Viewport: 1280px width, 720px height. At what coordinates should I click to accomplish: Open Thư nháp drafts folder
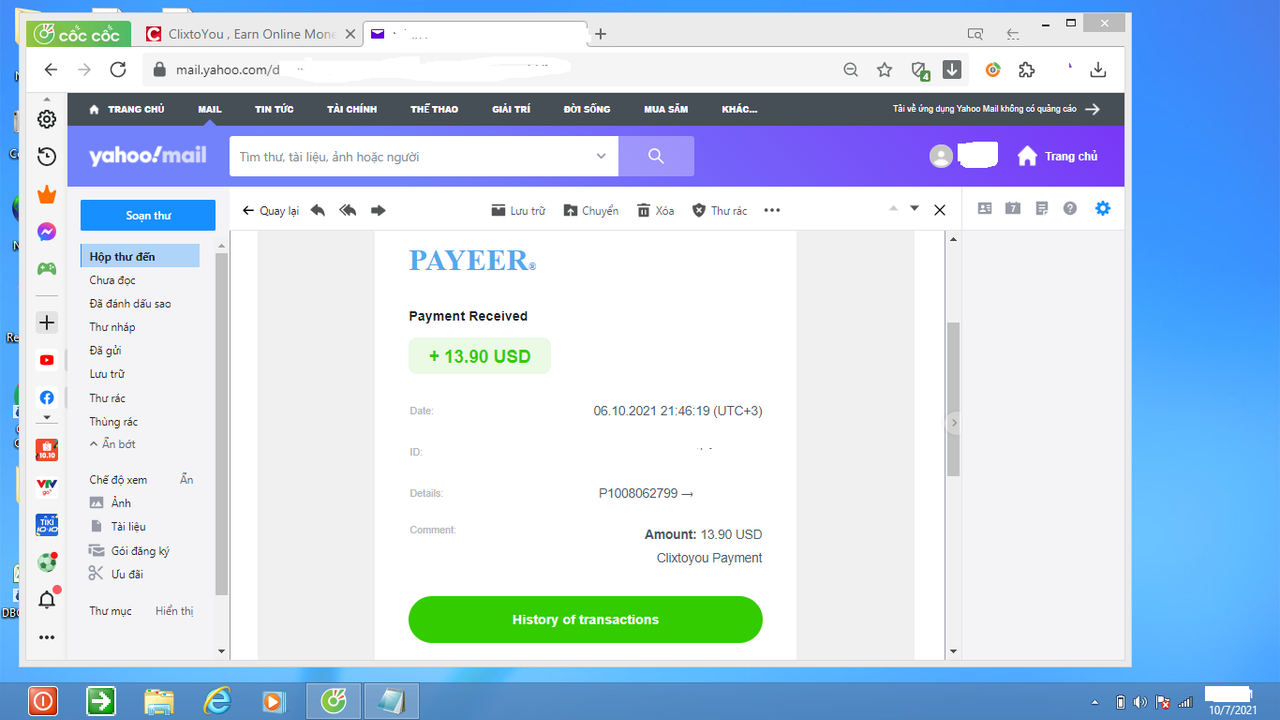coord(112,327)
